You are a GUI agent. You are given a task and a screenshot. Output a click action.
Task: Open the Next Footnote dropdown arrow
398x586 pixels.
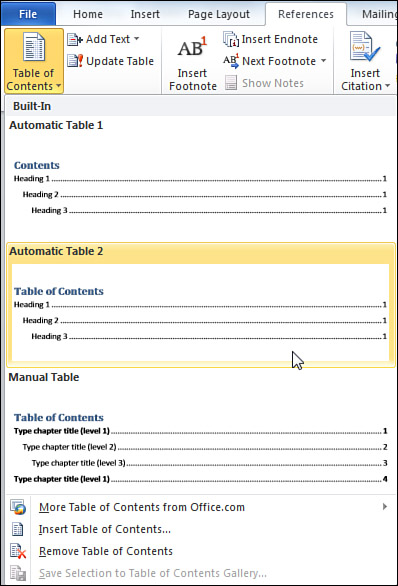coord(323,61)
